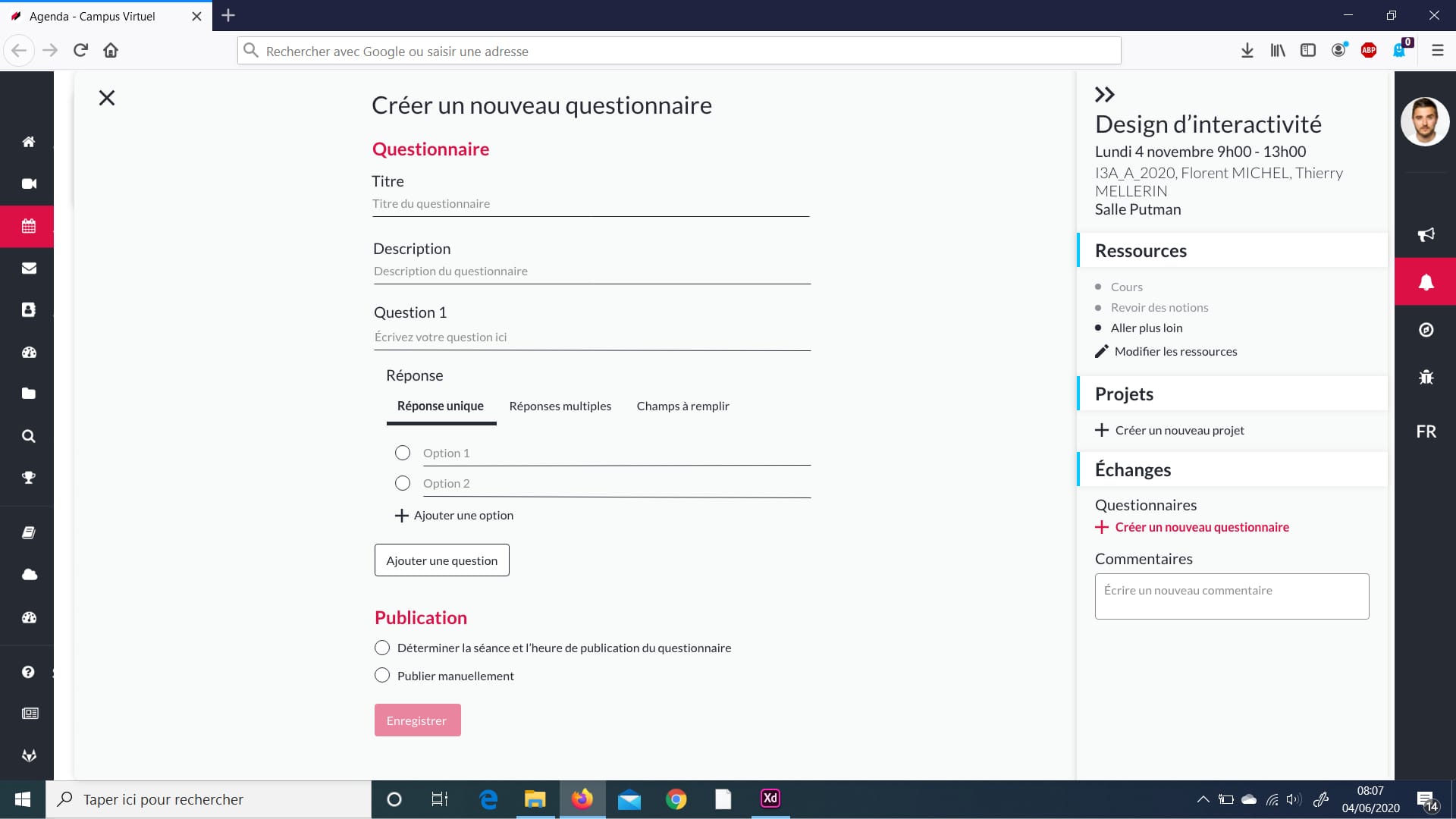Open notifications bell icon
The width and height of the screenshot is (1456, 819).
(x=1426, y=282)
